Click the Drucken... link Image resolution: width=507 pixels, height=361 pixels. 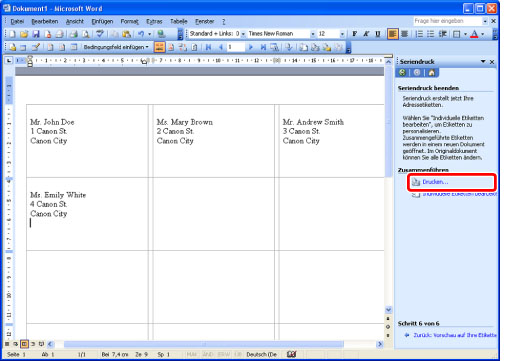(435, 182)
